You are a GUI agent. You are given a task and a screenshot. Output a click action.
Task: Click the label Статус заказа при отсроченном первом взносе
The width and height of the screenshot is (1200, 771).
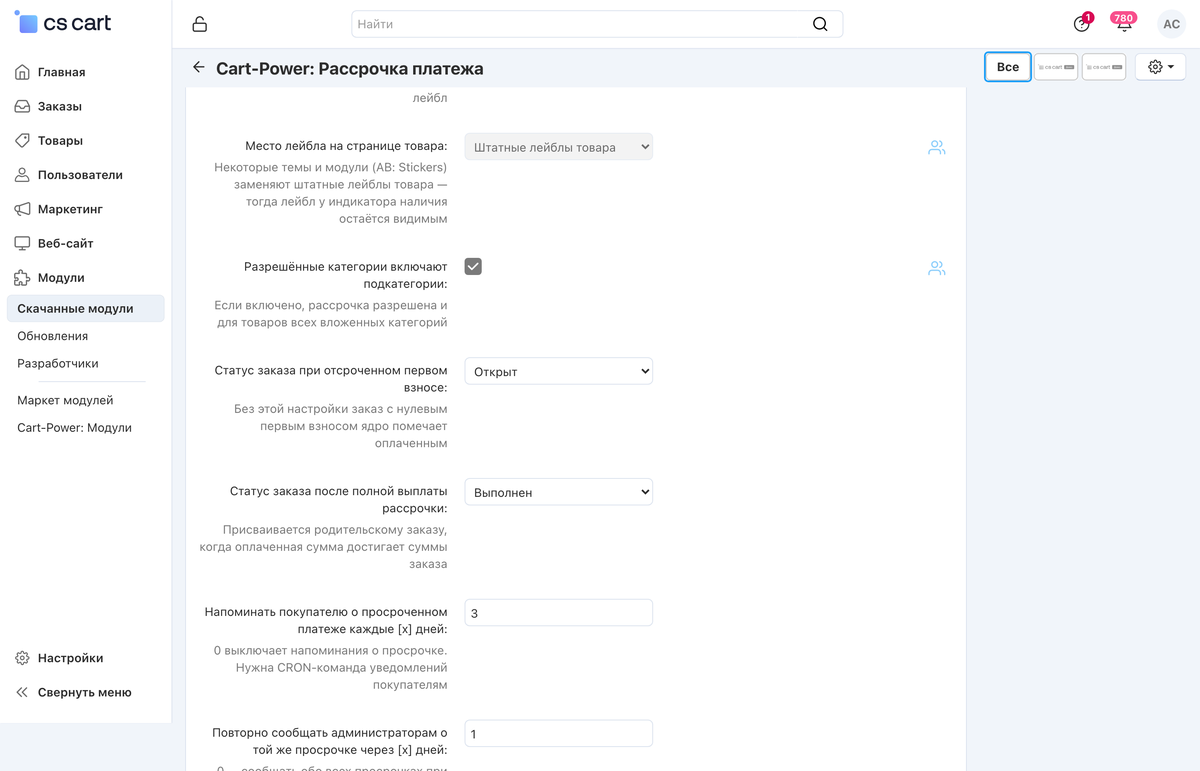point(331,378)
